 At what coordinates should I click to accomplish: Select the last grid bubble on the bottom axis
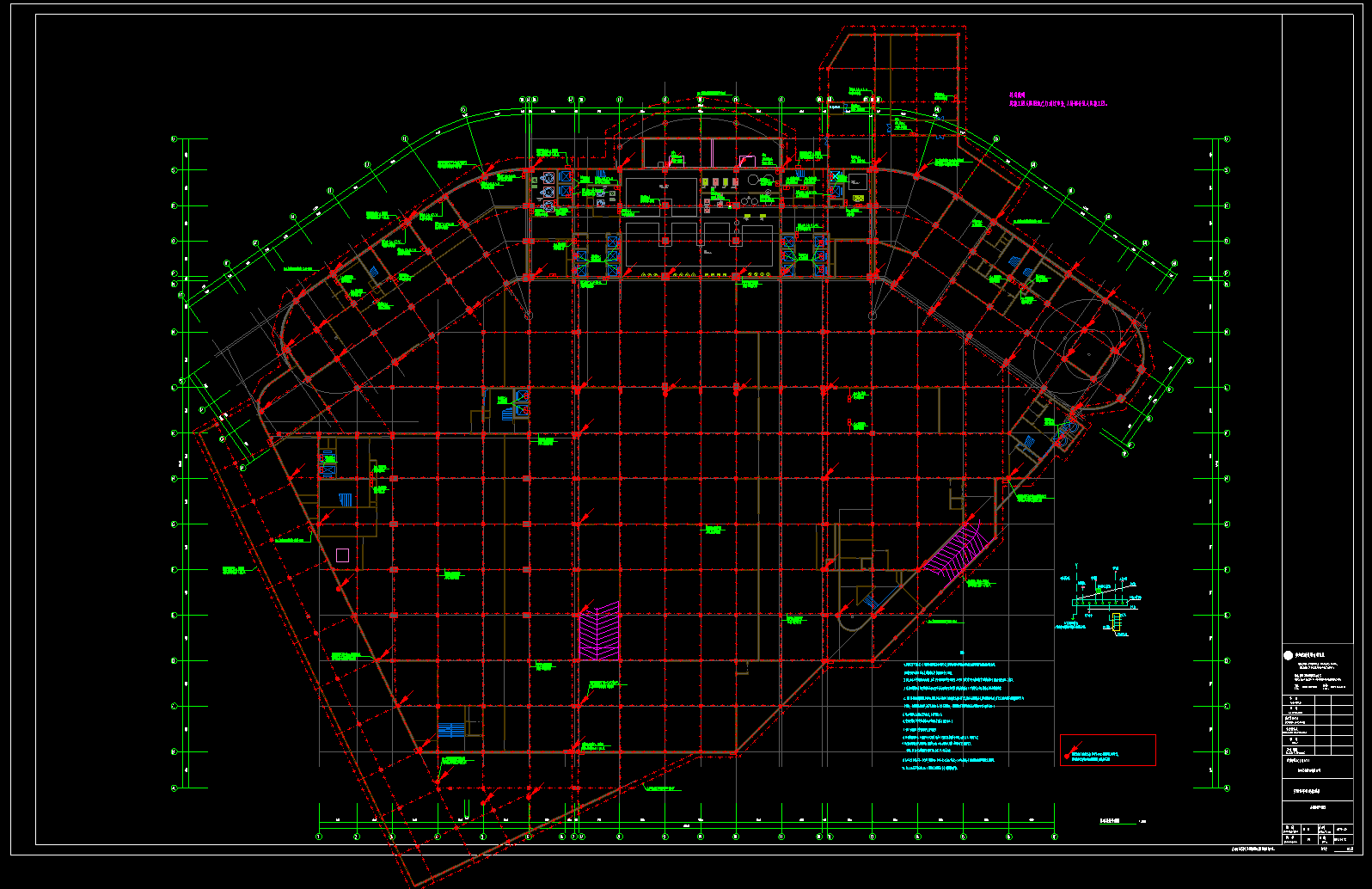(1054, 837)
